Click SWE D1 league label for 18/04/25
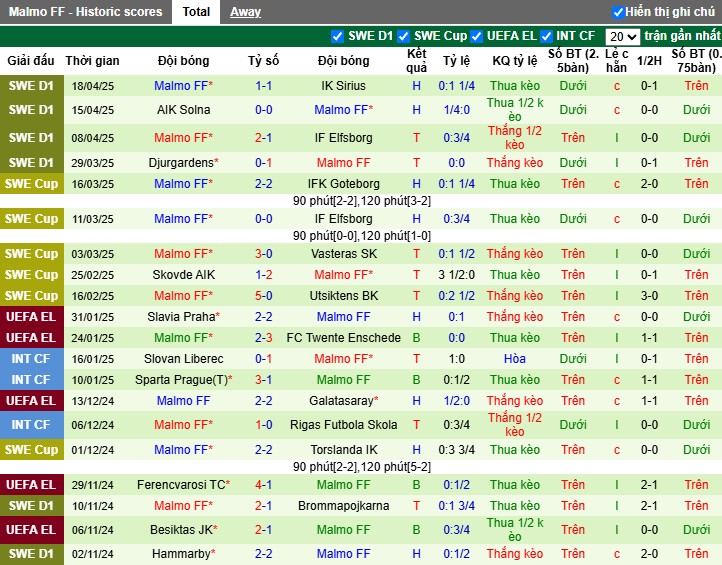The height and width of the screenshot is (565, 722). 31,86
